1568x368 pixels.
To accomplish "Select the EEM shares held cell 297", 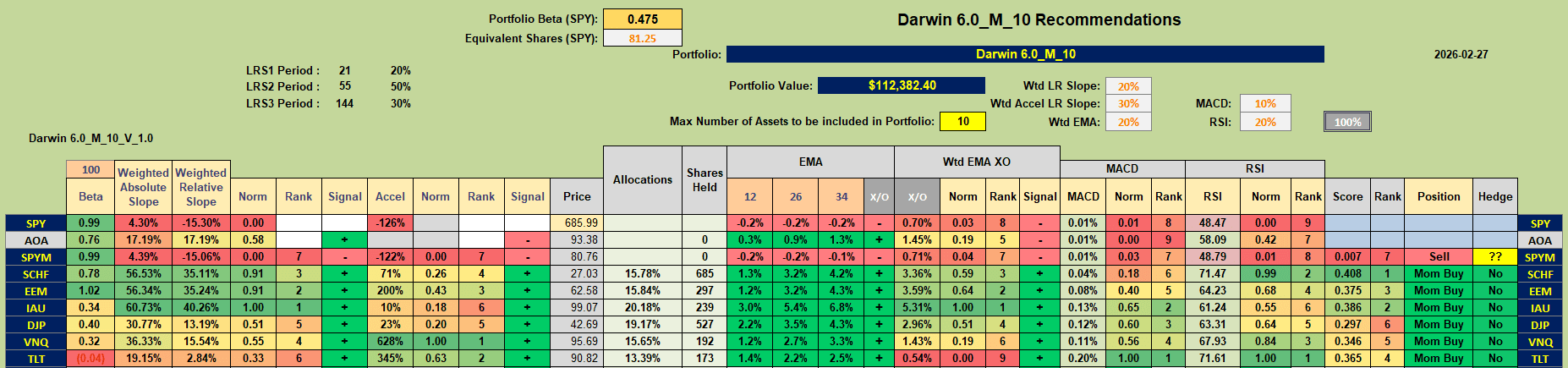I will [x=705, y=290].
